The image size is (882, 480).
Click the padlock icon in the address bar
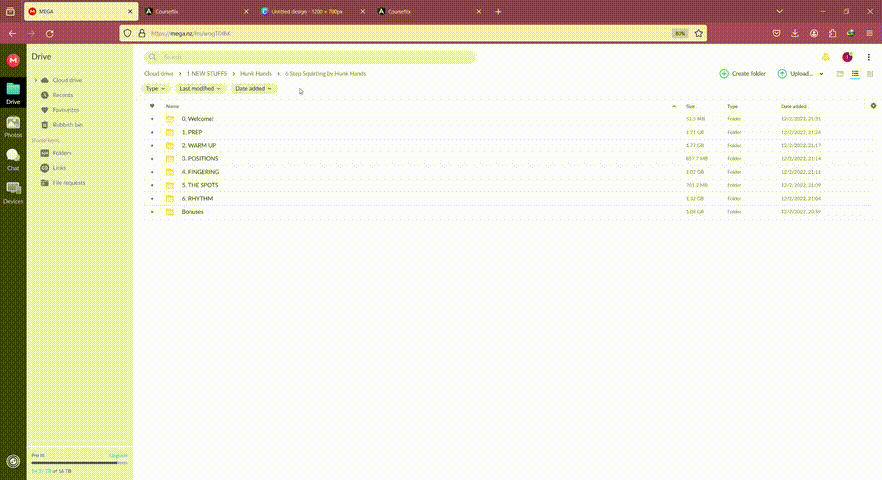142,33
